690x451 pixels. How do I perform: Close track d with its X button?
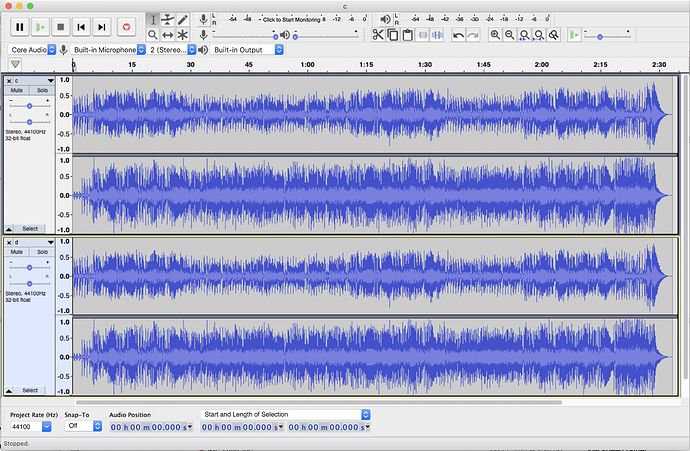tap(9, 242)
